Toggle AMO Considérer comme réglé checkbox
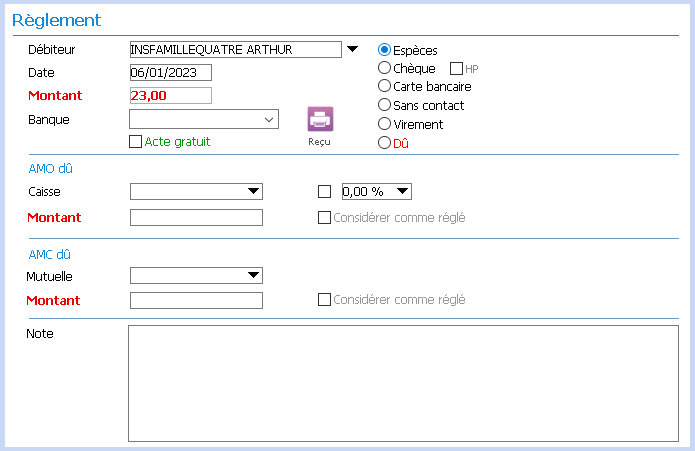This screenshot has width=695, height=451. 324,218
